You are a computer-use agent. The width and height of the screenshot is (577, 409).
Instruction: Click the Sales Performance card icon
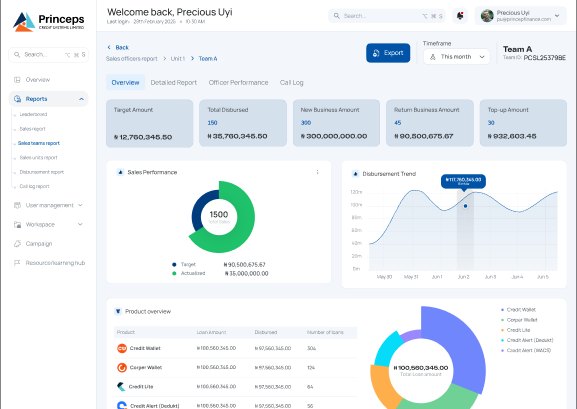tap(120, 172)
